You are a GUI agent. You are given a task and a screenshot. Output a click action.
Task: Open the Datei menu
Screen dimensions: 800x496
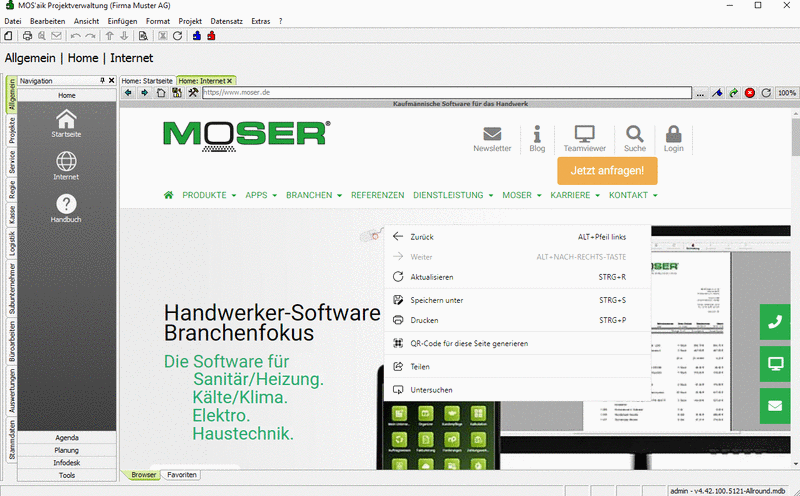tap(13, 21)
